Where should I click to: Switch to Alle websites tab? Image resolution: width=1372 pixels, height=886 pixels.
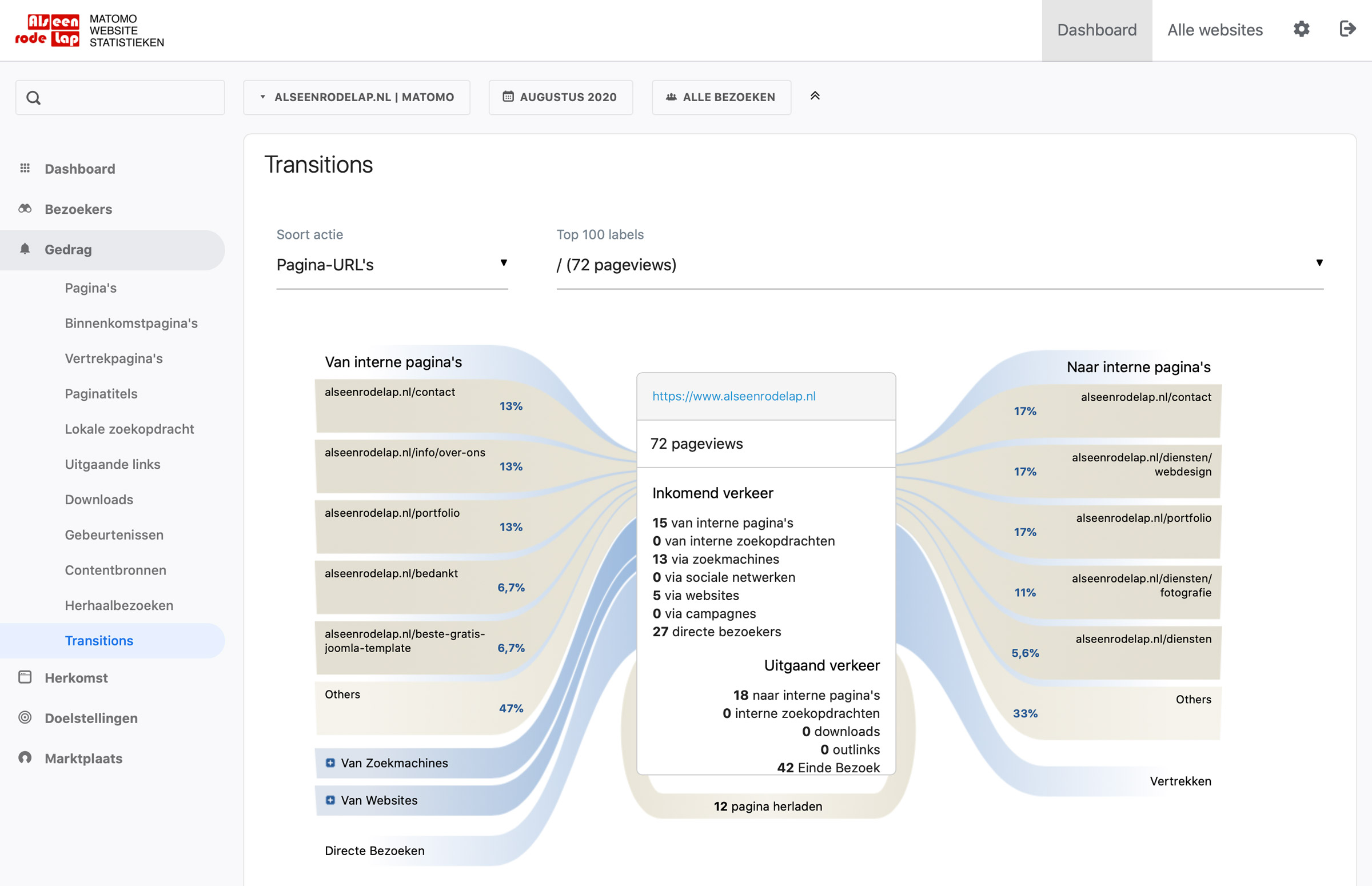click(1215, 30)
